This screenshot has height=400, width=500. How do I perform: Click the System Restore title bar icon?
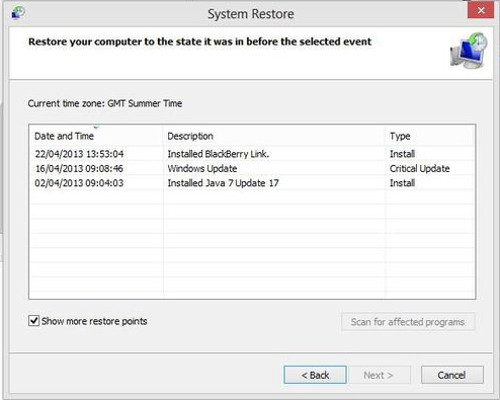pyautogui.click(x=18, y=13)
